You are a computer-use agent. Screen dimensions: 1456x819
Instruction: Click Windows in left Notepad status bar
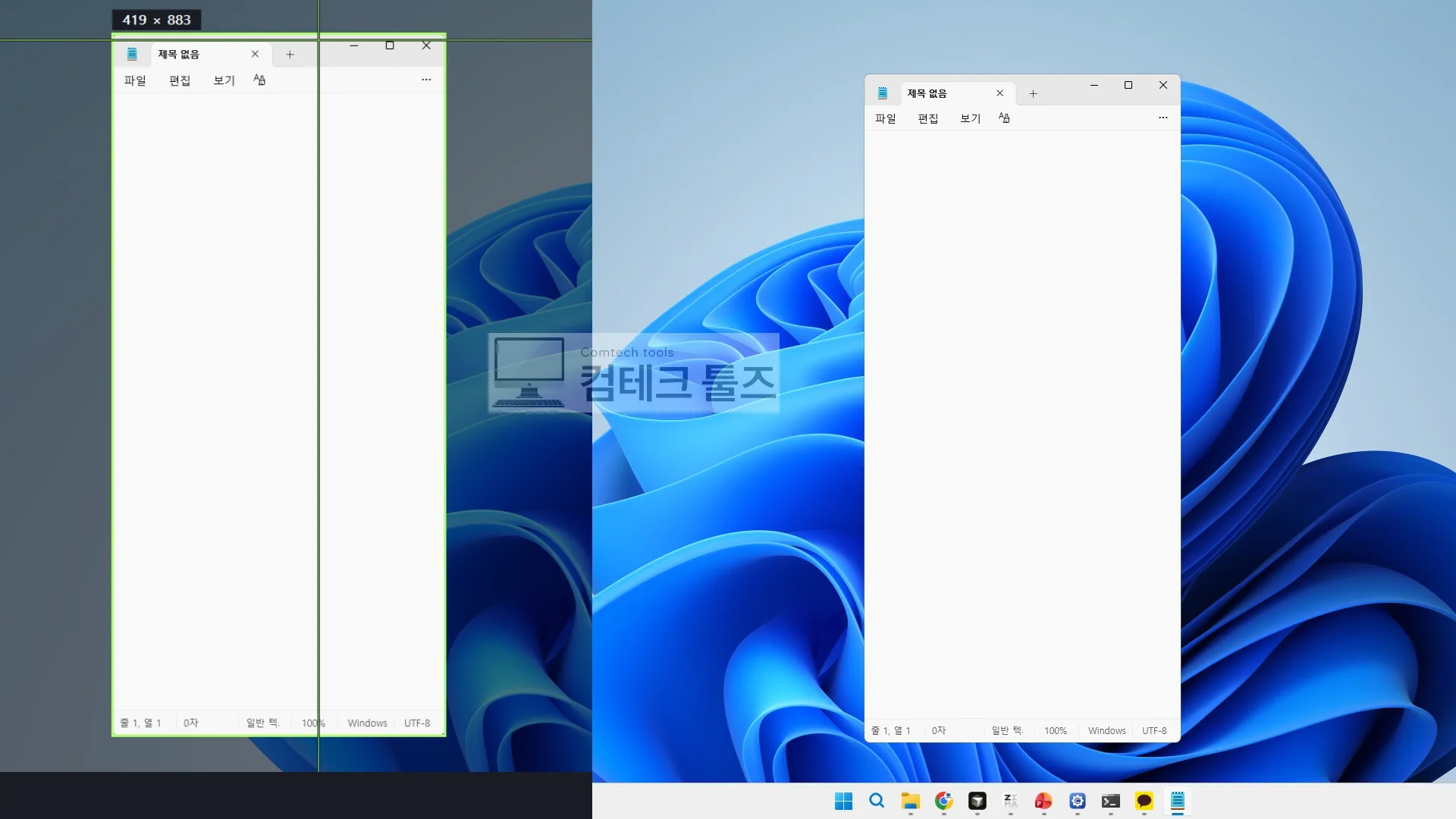368,723
